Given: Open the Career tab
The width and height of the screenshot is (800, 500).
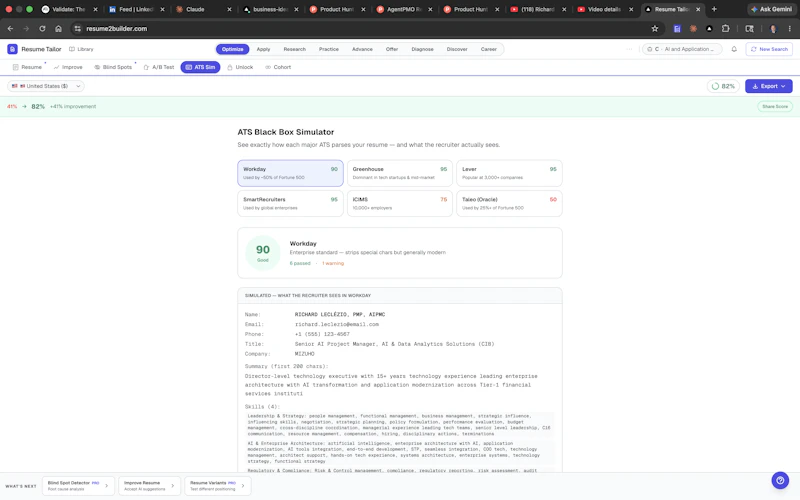Looking at the screenshot, I should coord(488,49).
